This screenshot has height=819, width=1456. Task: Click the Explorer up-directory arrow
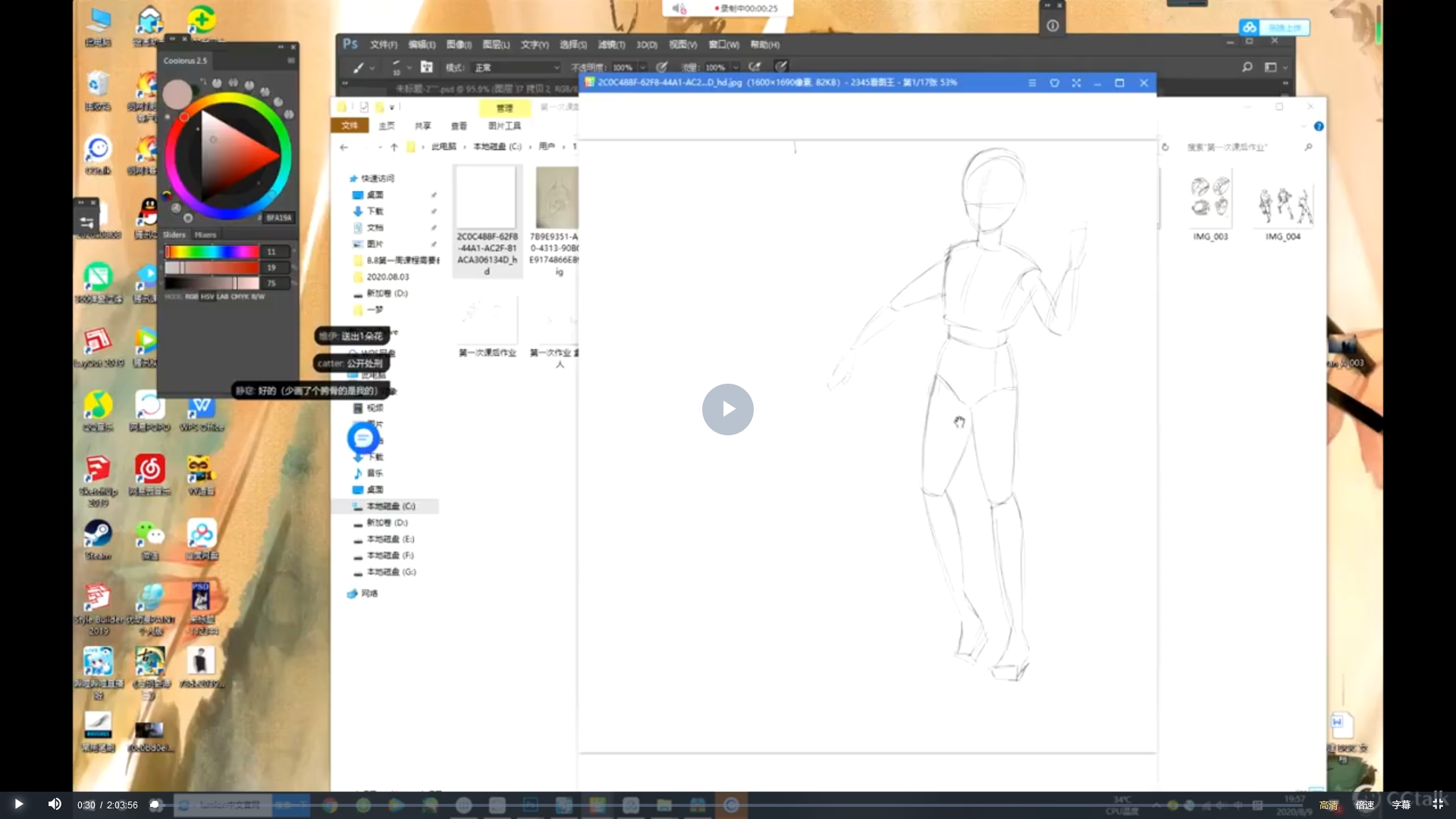(394, 147)
